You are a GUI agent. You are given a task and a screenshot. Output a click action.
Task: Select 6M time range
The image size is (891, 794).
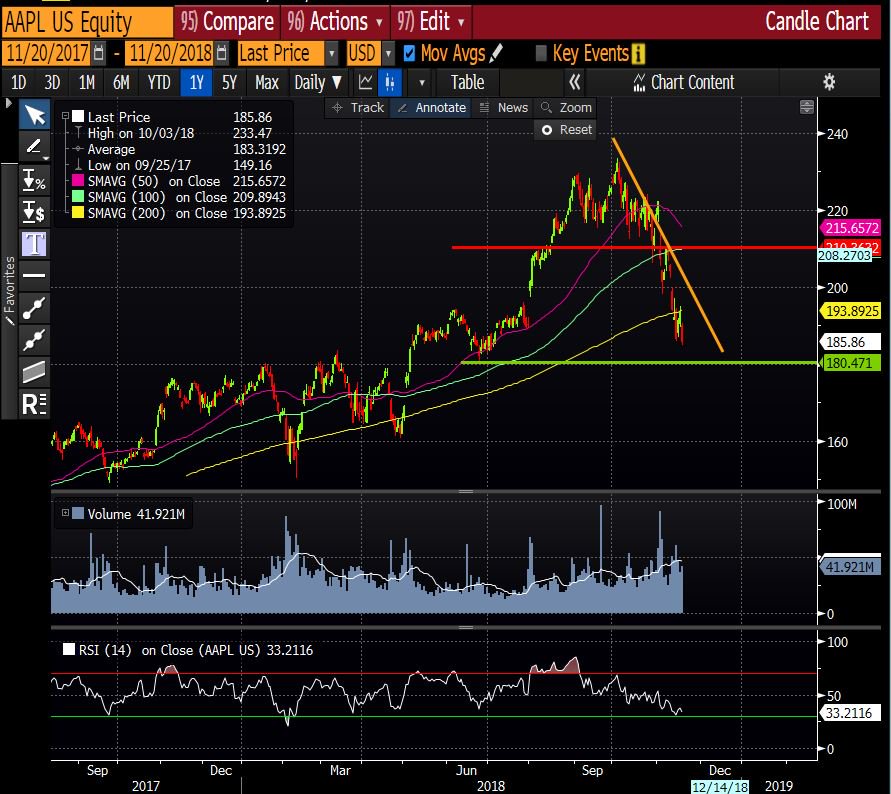pyautogui.click(x=121, y=83)
